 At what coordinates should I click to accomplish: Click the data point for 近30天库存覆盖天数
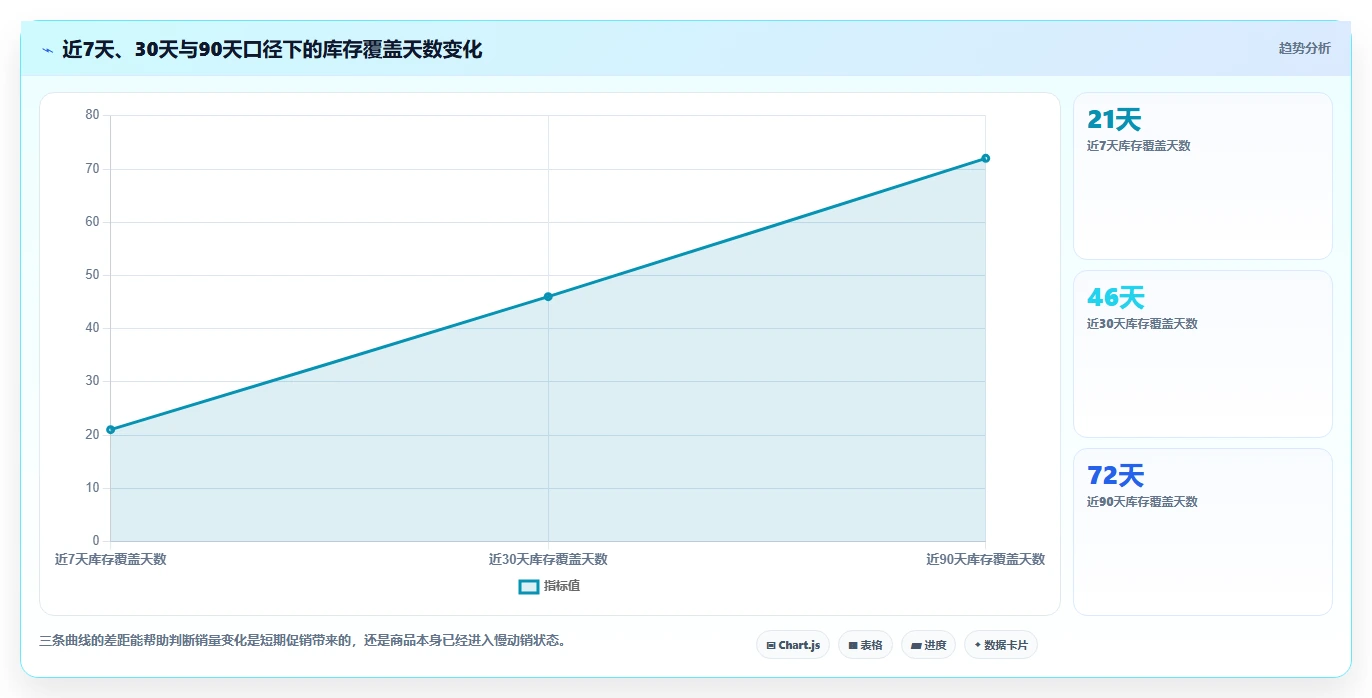(x=548, y=297)
